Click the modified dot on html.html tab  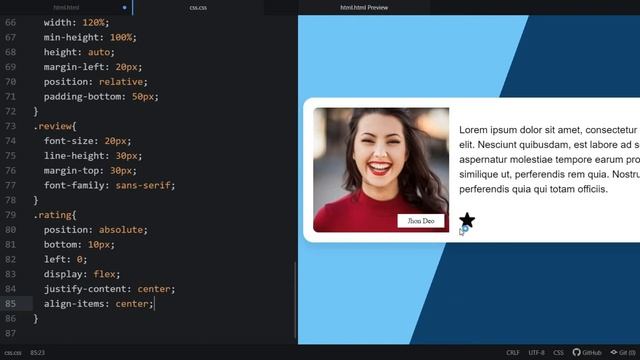(124, 7)
